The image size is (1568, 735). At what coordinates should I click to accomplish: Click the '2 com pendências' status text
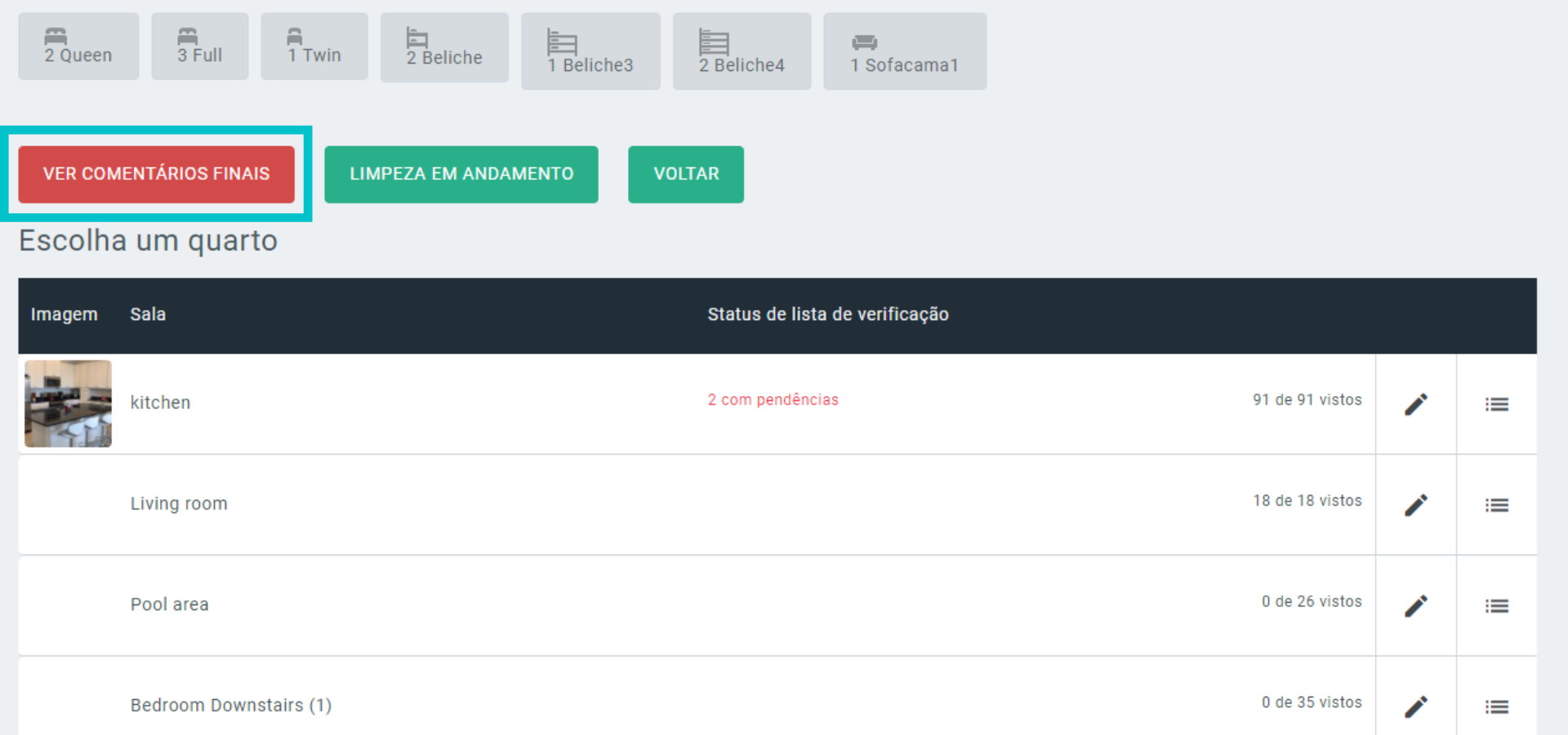click(773, 399)
